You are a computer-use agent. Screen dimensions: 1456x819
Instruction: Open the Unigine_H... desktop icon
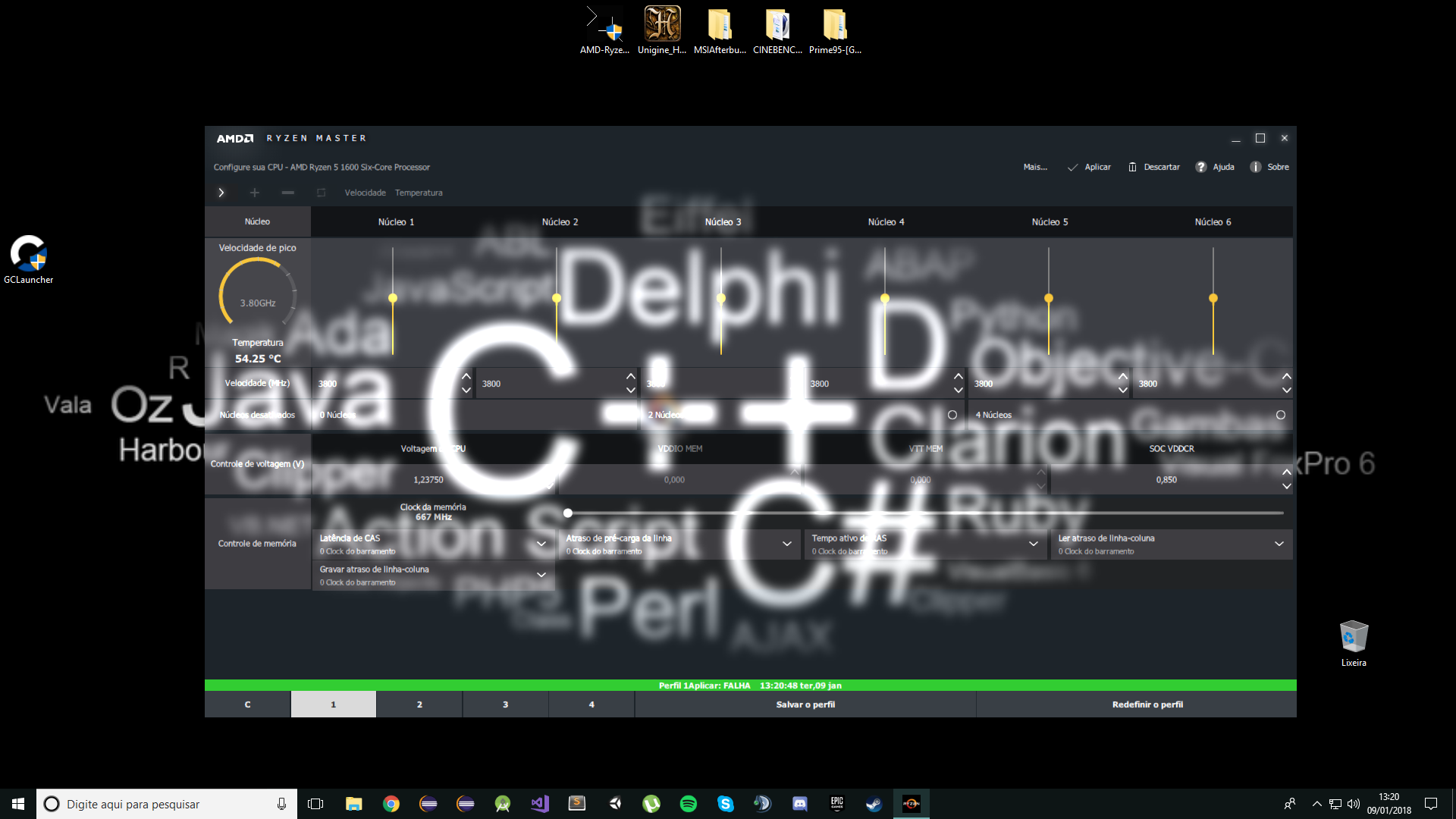pyautogui.click(x=662, y=31)
